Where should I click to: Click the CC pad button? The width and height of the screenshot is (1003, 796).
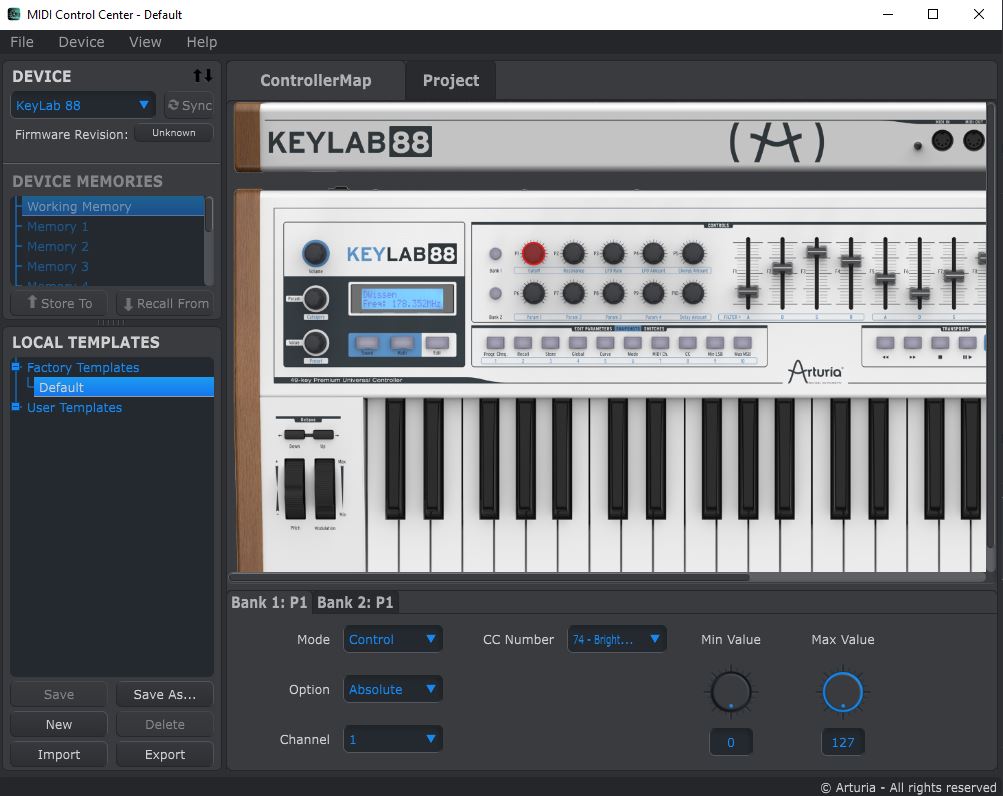pos(688,343)
